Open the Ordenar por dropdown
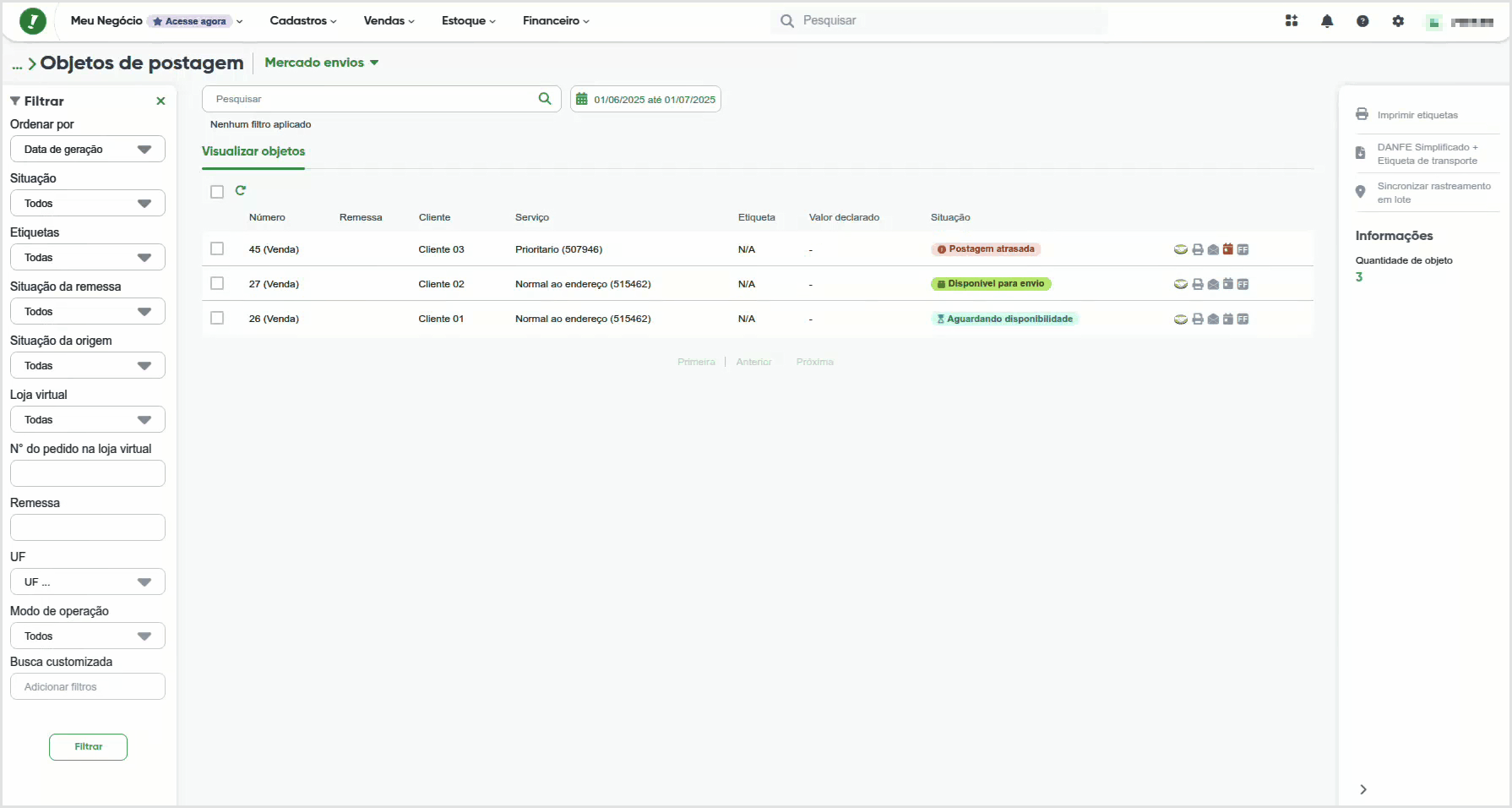The image size is (1512, 808). pyautogui.click(x=88, y=149)
